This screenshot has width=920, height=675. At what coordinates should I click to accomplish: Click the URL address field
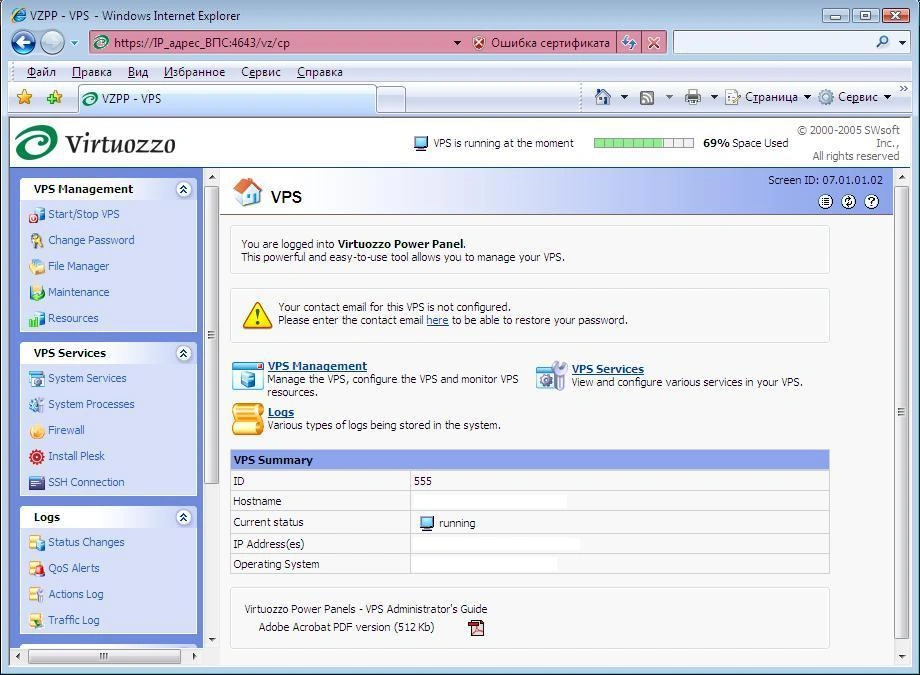click(x=279, y=42)
